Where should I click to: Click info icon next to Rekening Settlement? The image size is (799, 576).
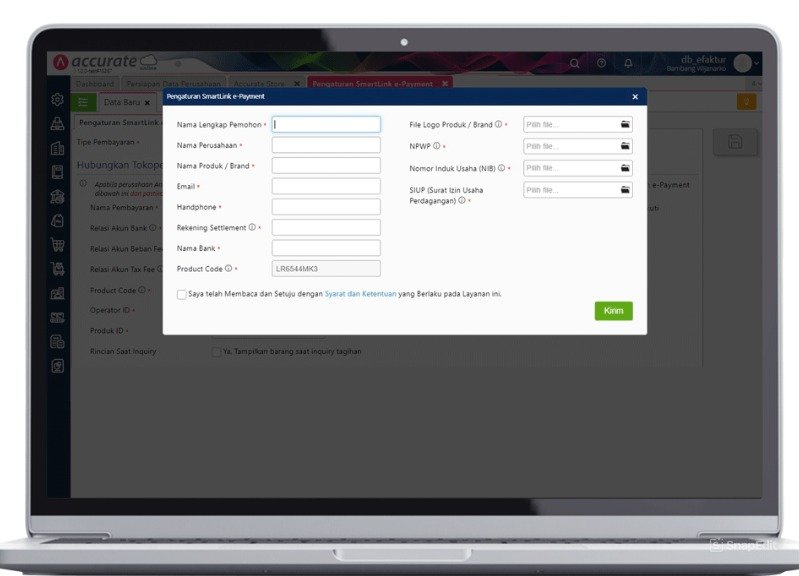(x=252, y=227)
